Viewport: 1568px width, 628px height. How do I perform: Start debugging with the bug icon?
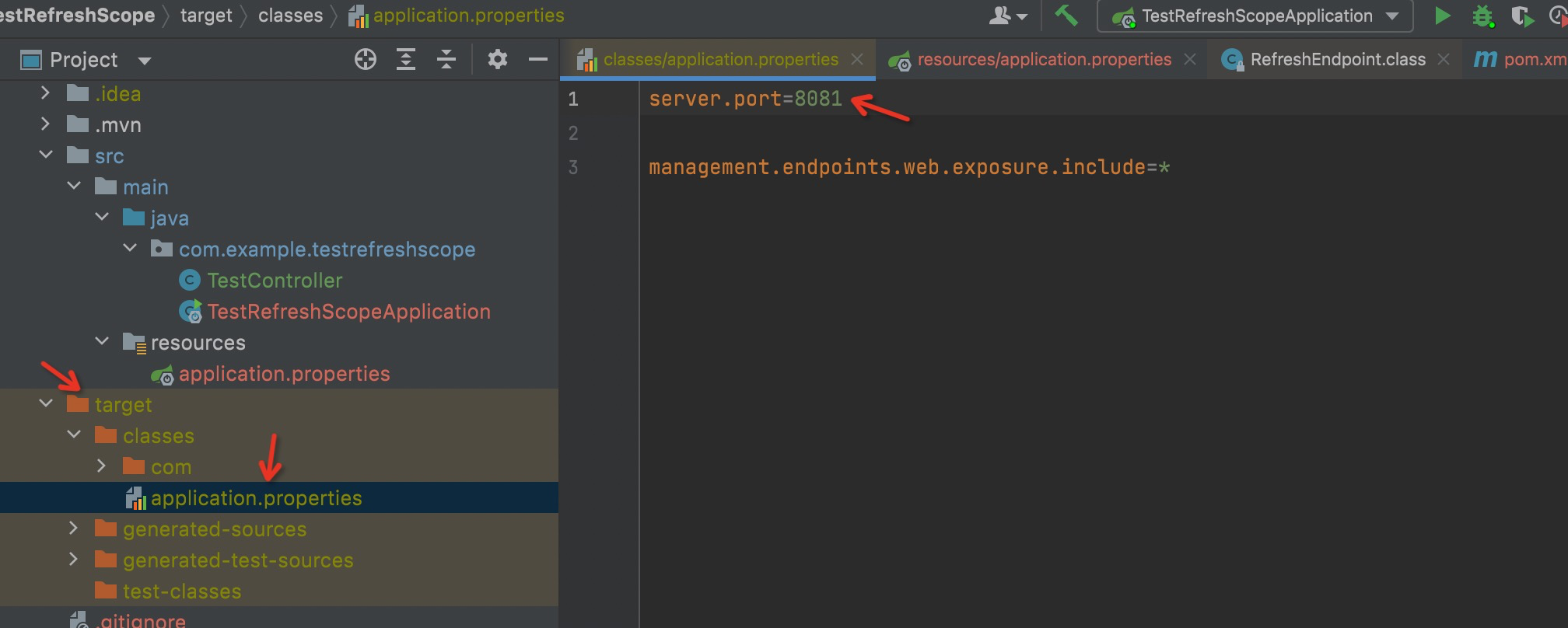(1482, 16)
